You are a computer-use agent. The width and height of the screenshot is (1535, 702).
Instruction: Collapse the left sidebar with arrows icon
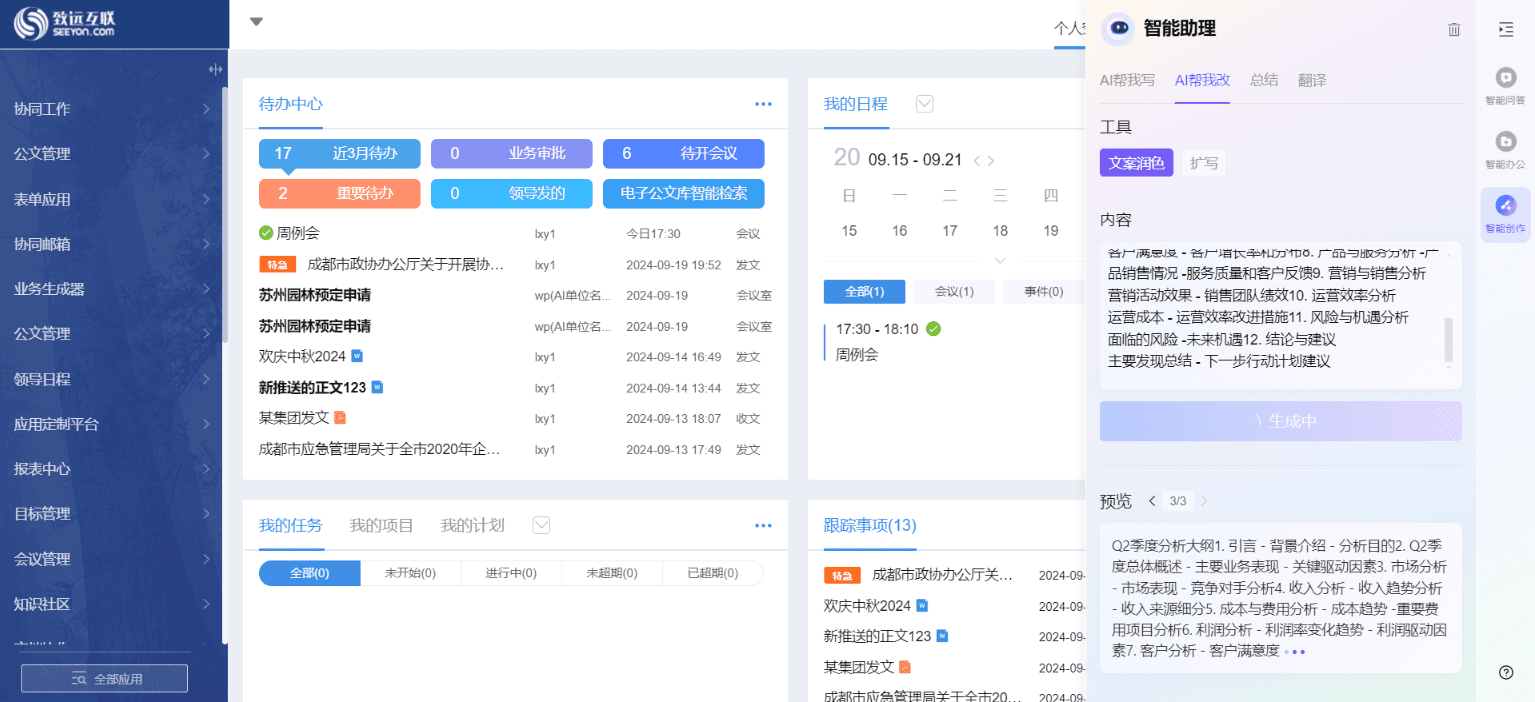coord(215,69)
